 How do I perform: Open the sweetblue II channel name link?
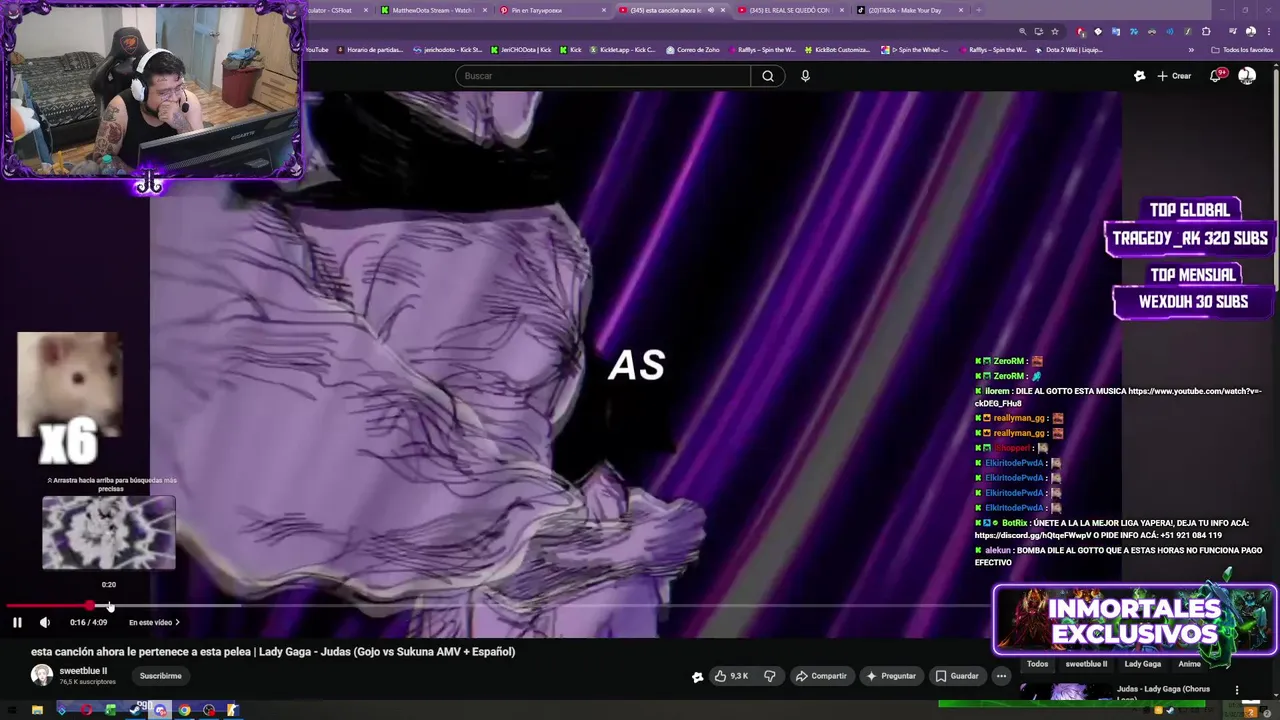(x=83, y=671)
